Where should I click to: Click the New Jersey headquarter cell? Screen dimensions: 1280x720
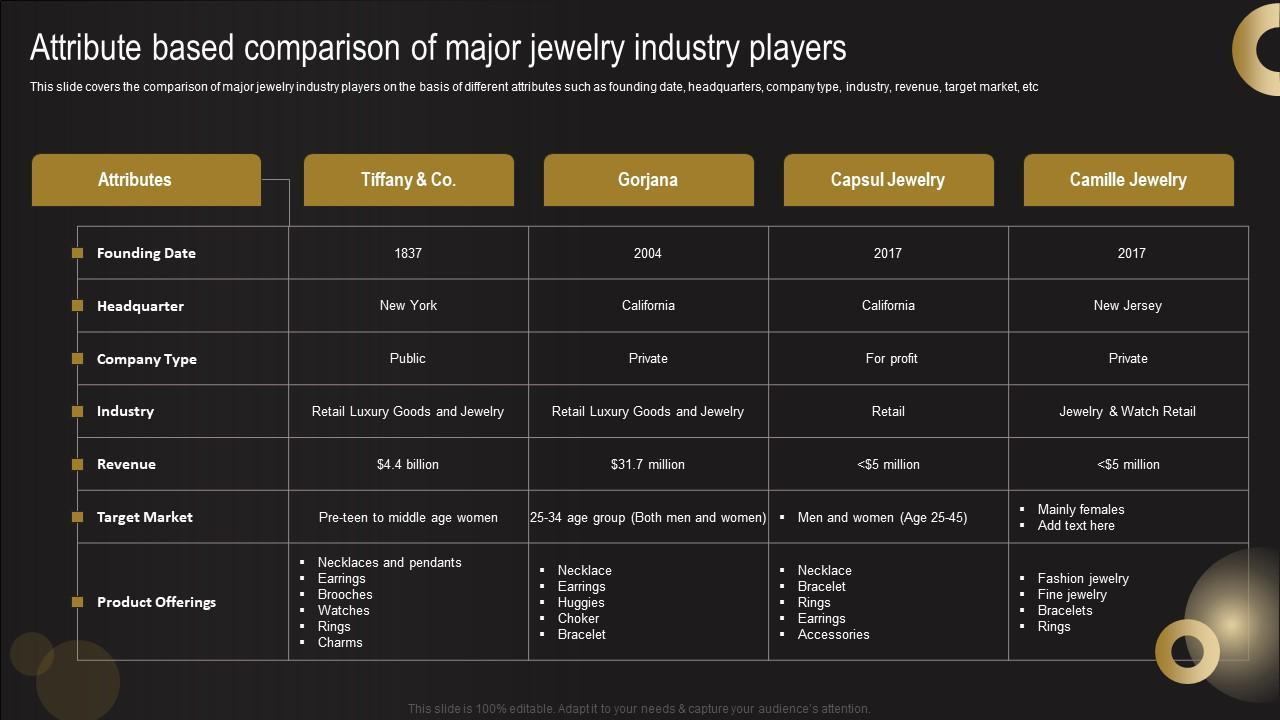tap(1128, 305)
